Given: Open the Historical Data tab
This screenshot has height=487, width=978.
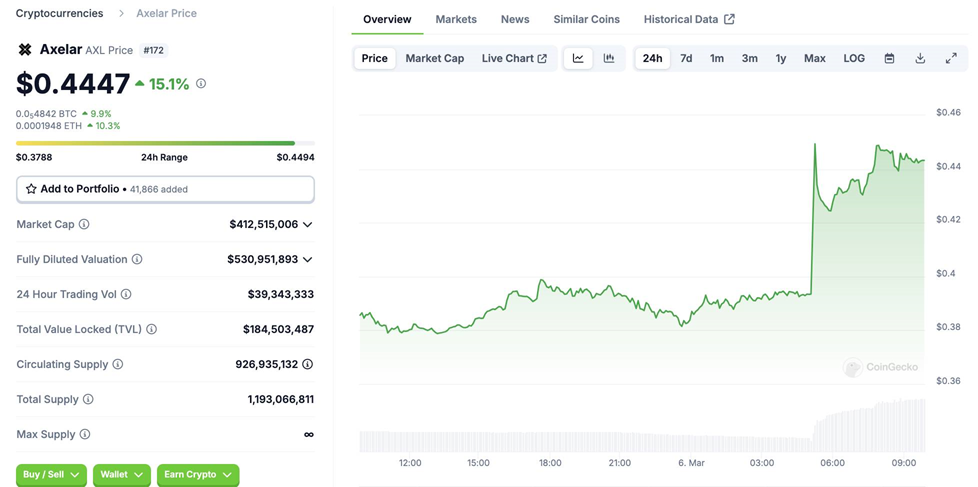Looking at the screenshot, I should [689, 19].
